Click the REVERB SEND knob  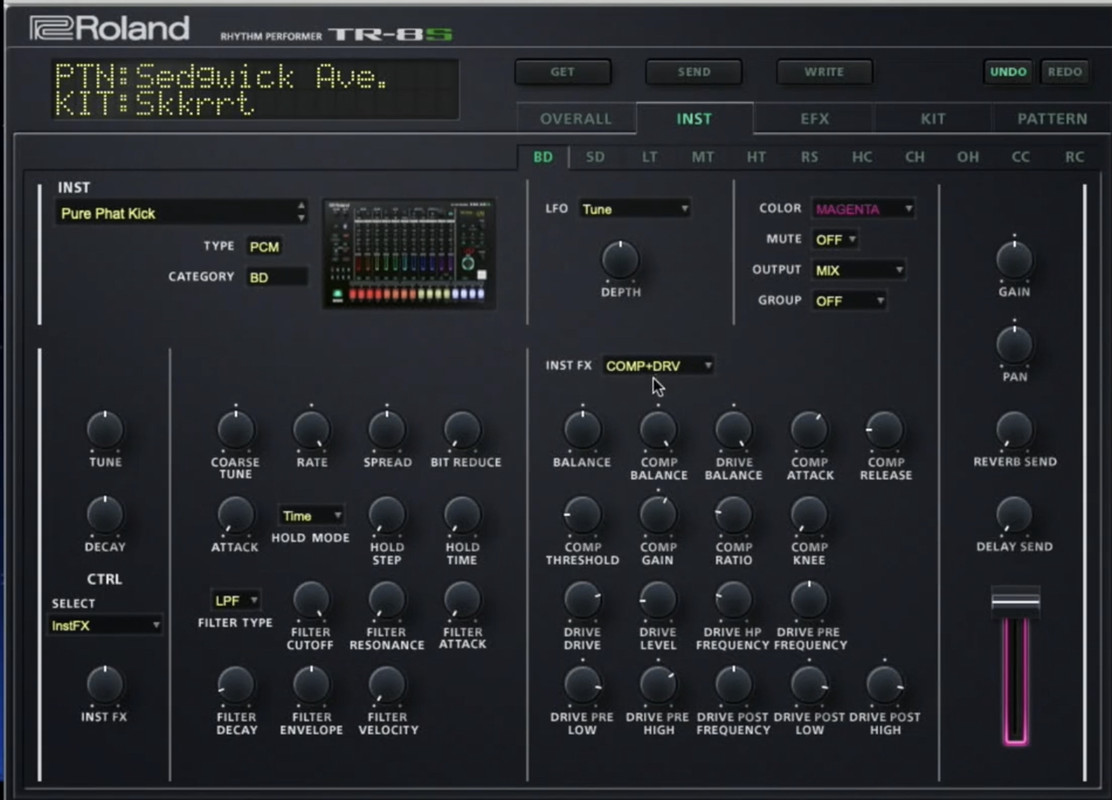[x=1014, y=430]
